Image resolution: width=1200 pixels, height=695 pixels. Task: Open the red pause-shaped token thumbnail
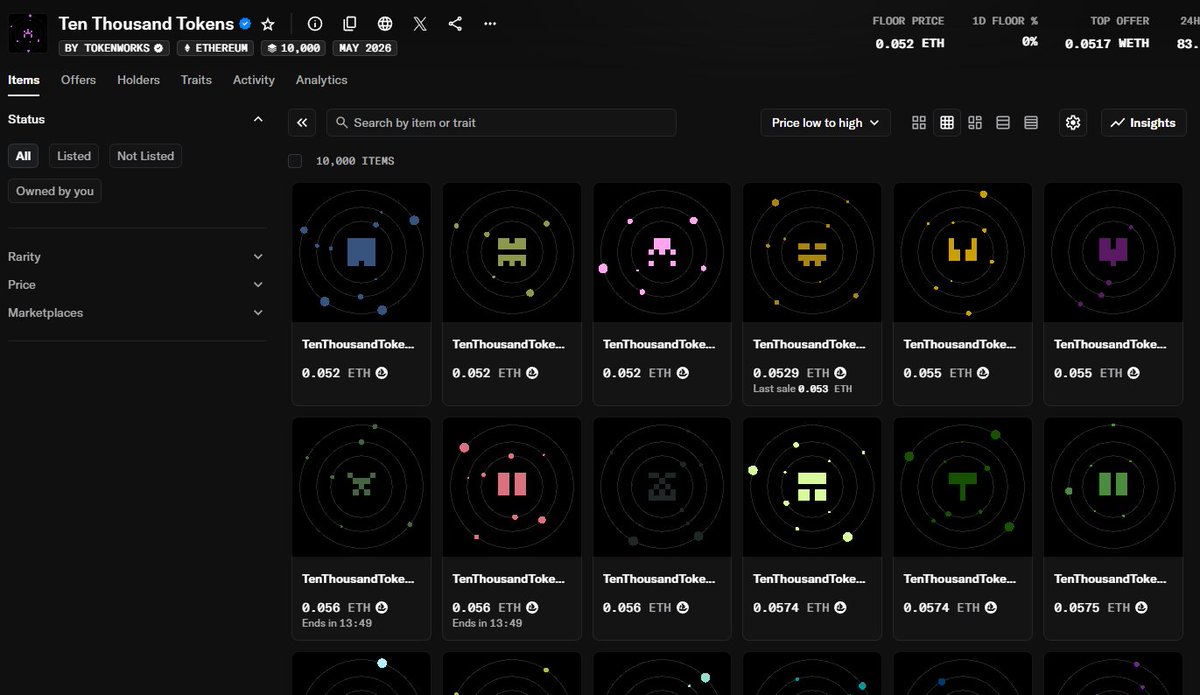click(x=512, y=487)
